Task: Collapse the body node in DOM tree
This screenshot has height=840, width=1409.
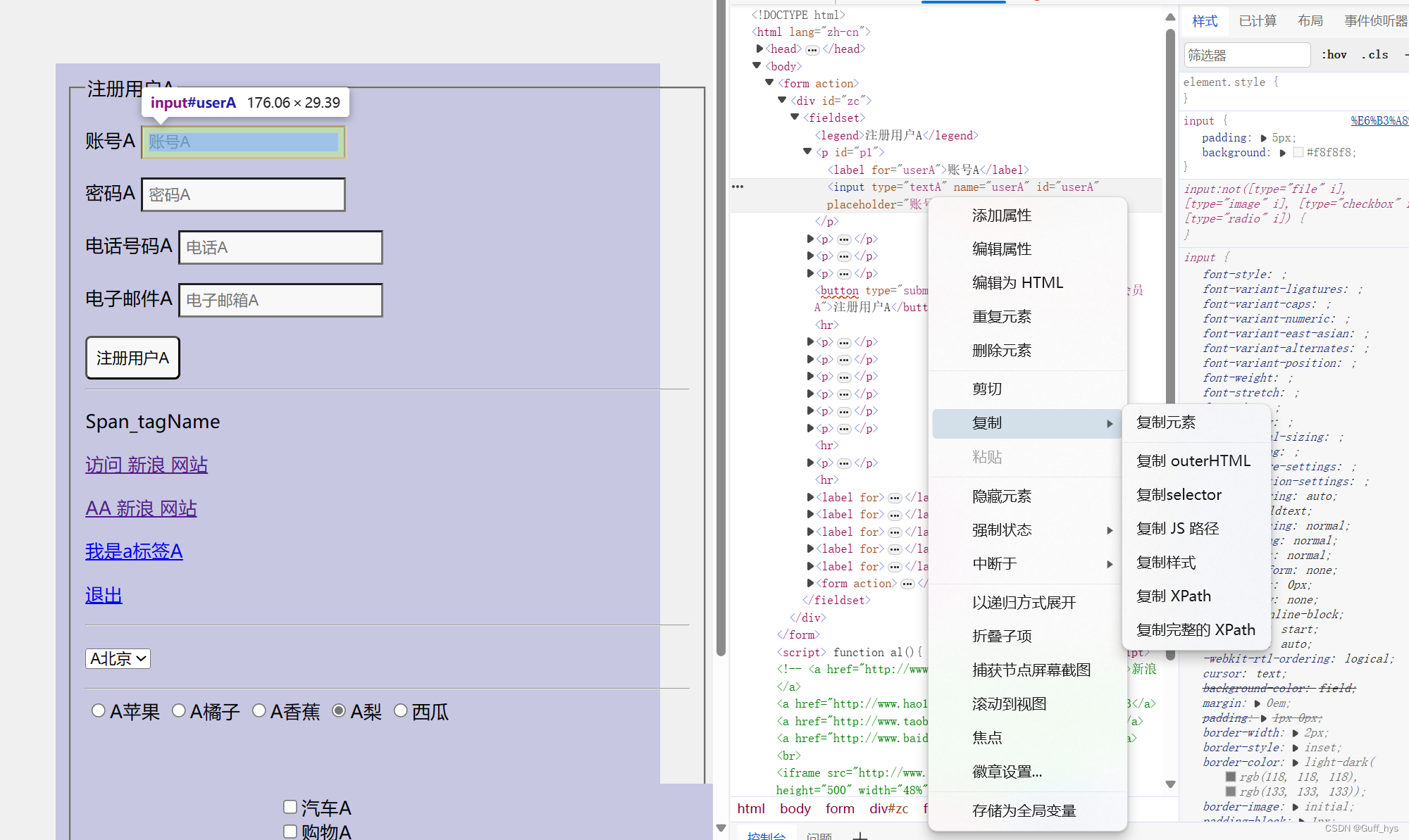Action: coord(757,66)
